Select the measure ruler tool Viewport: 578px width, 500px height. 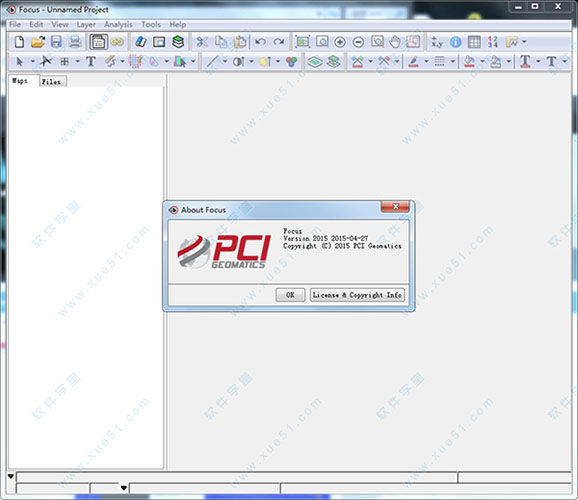[x=512, y=42]
